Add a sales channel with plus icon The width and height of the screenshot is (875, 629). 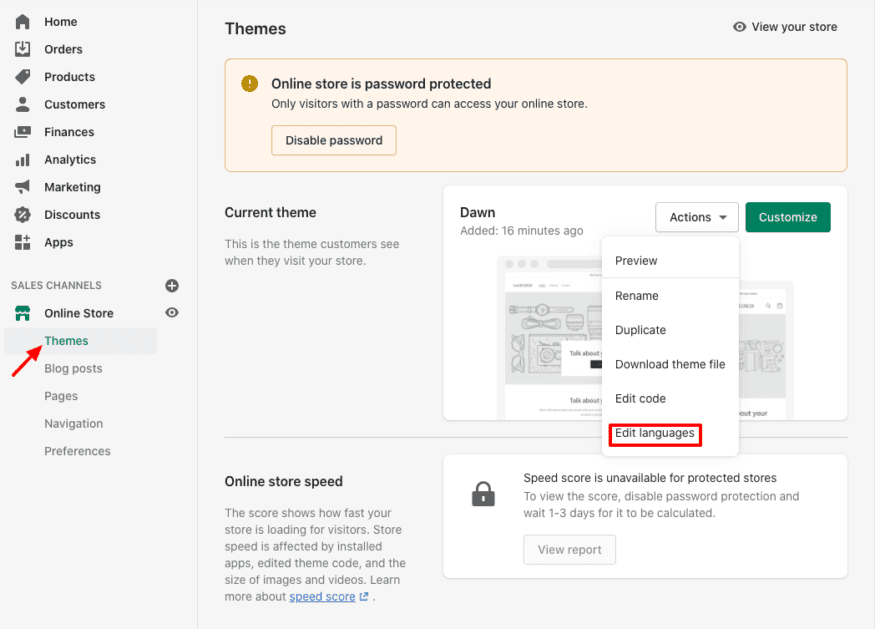(x=172, y=286)
